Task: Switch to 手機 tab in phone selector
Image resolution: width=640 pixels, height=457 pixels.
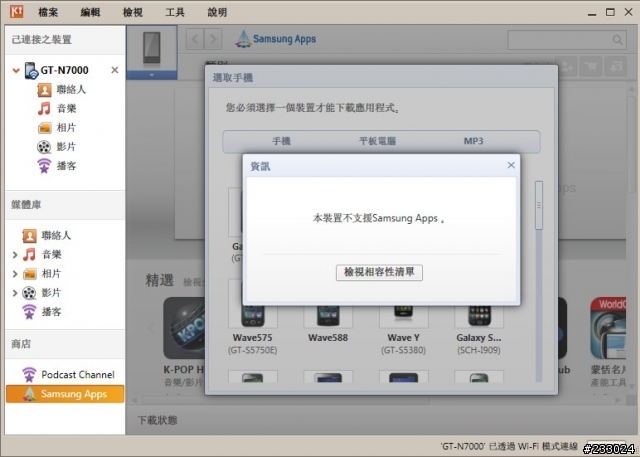Action: click(281, 141)
